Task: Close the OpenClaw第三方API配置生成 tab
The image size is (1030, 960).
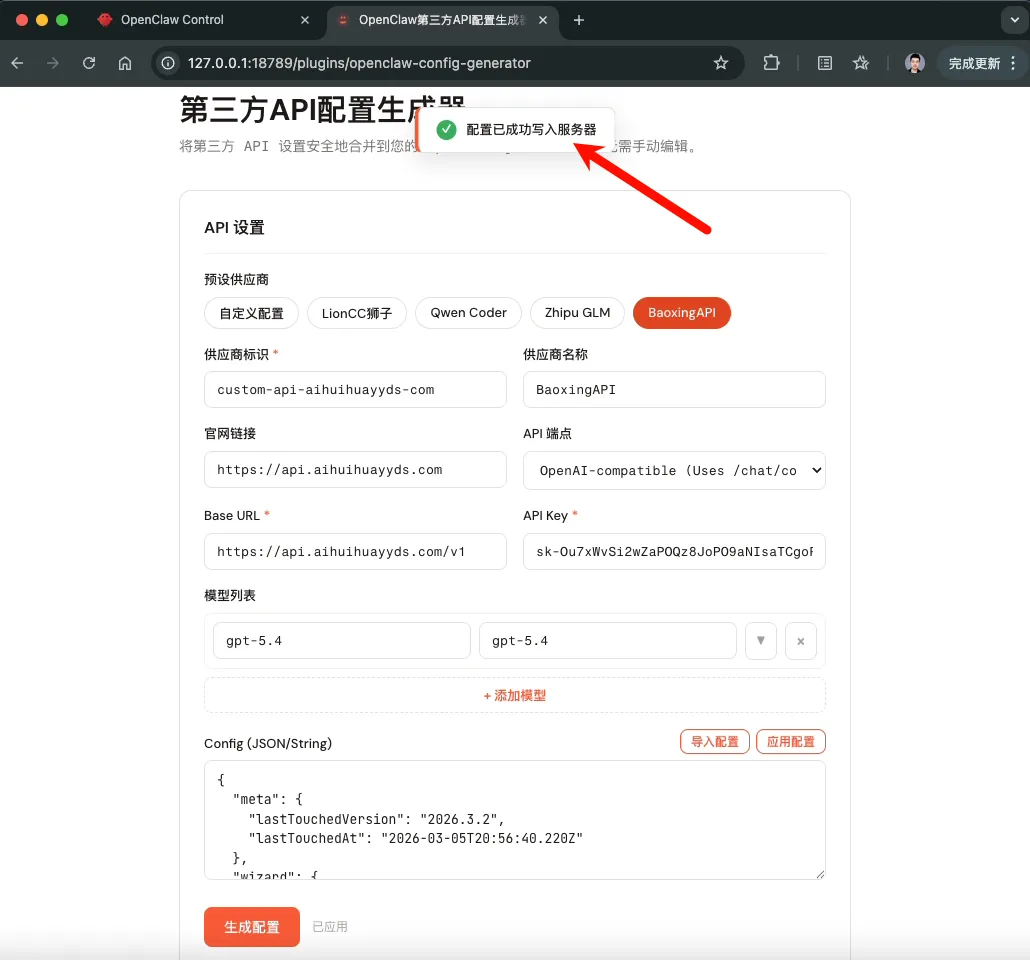Action: point(543,20)
